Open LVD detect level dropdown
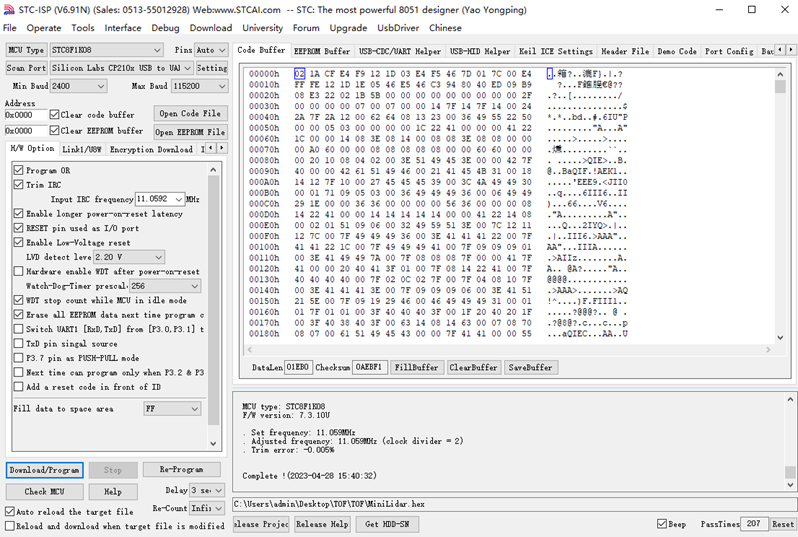Image resolution: width=798 pixels, height=537 pixels. 129,257
